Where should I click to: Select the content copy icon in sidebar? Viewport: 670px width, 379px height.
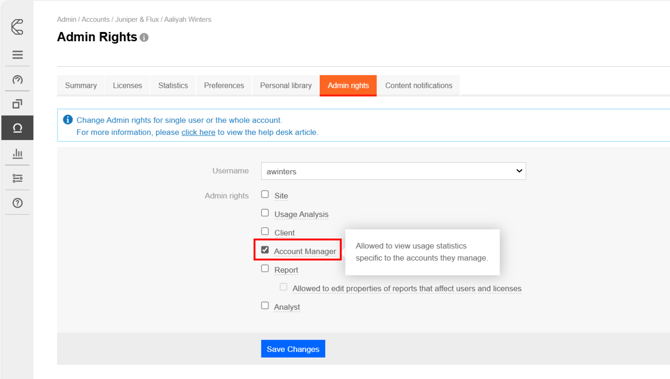pyautogui.click(x=18, y=104)
